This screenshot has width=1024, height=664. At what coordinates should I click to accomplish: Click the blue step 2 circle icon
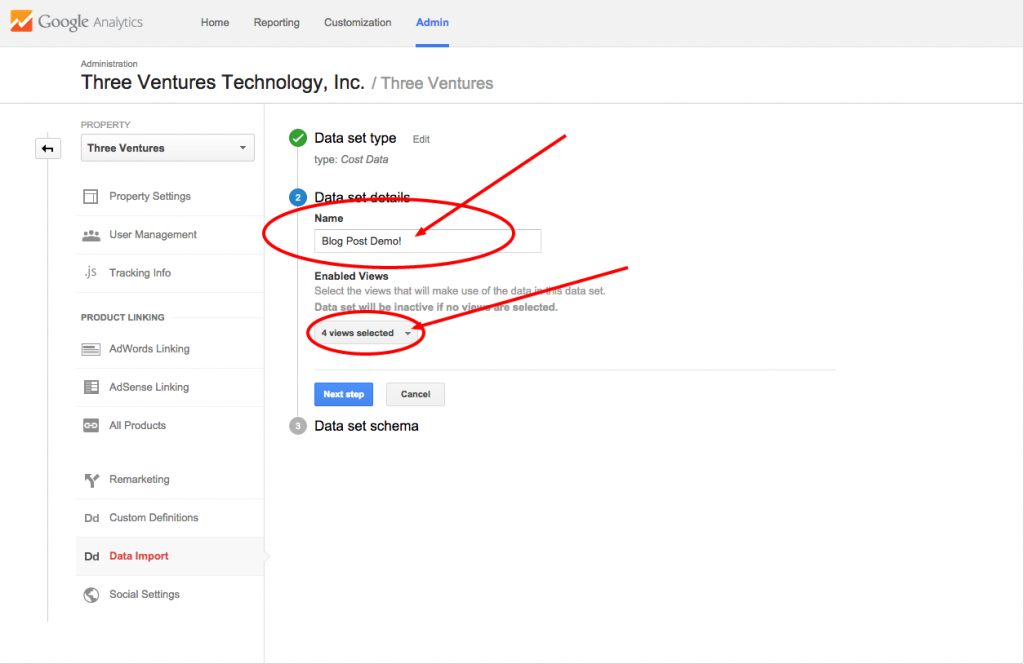[298, 197]
